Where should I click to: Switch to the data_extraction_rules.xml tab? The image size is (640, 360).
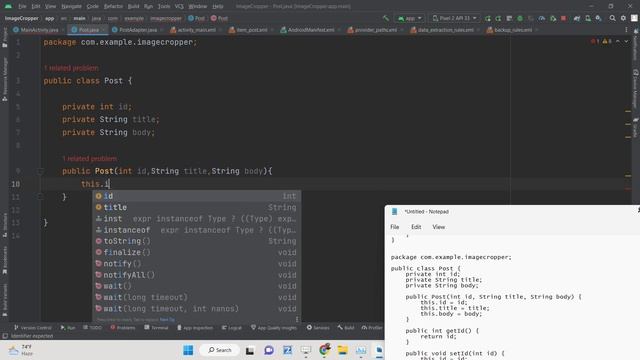[x=445, y=30]
